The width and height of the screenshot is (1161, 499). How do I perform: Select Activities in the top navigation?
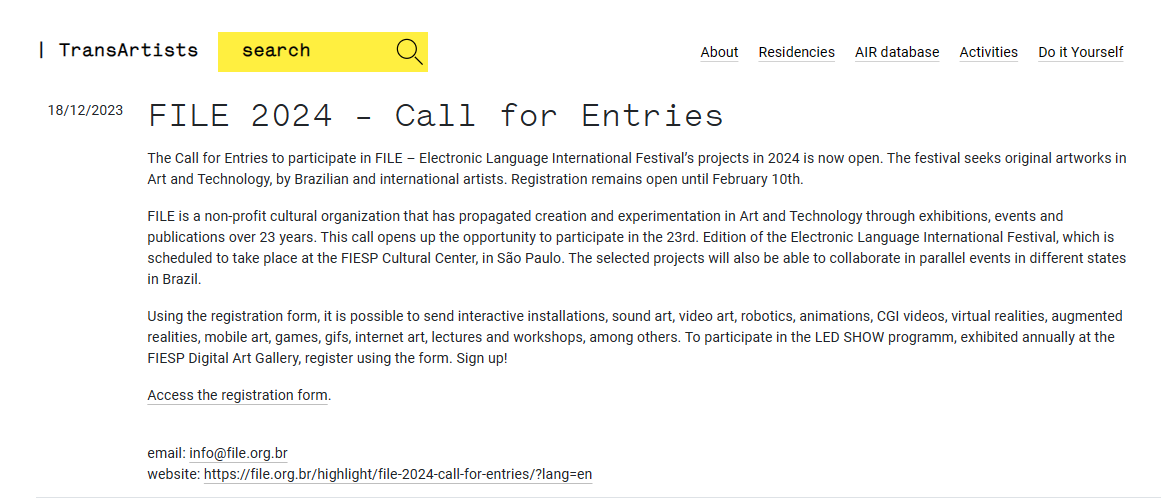tap(988, 52)
